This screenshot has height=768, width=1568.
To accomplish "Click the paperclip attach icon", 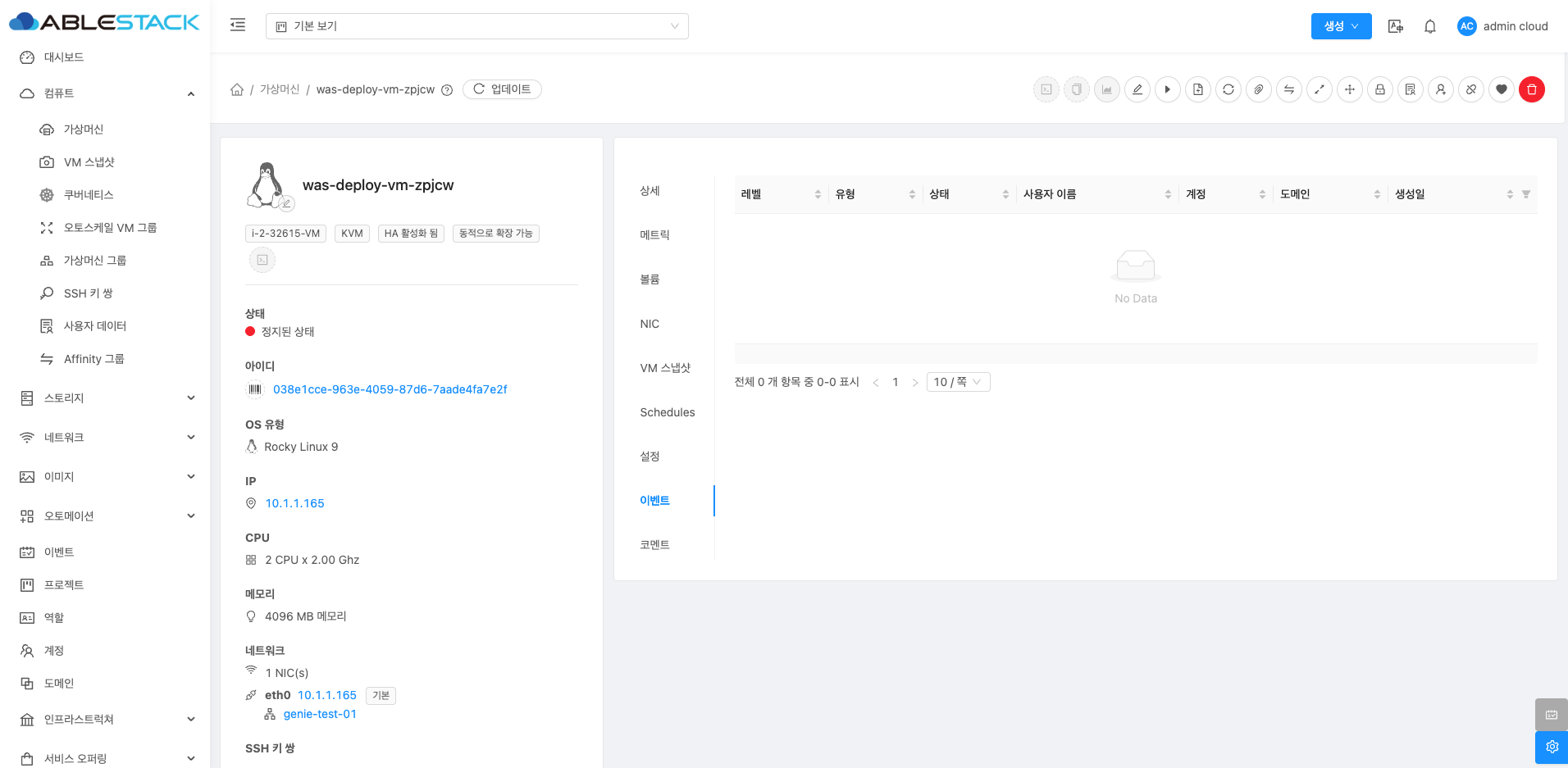I will (1258, 89).
